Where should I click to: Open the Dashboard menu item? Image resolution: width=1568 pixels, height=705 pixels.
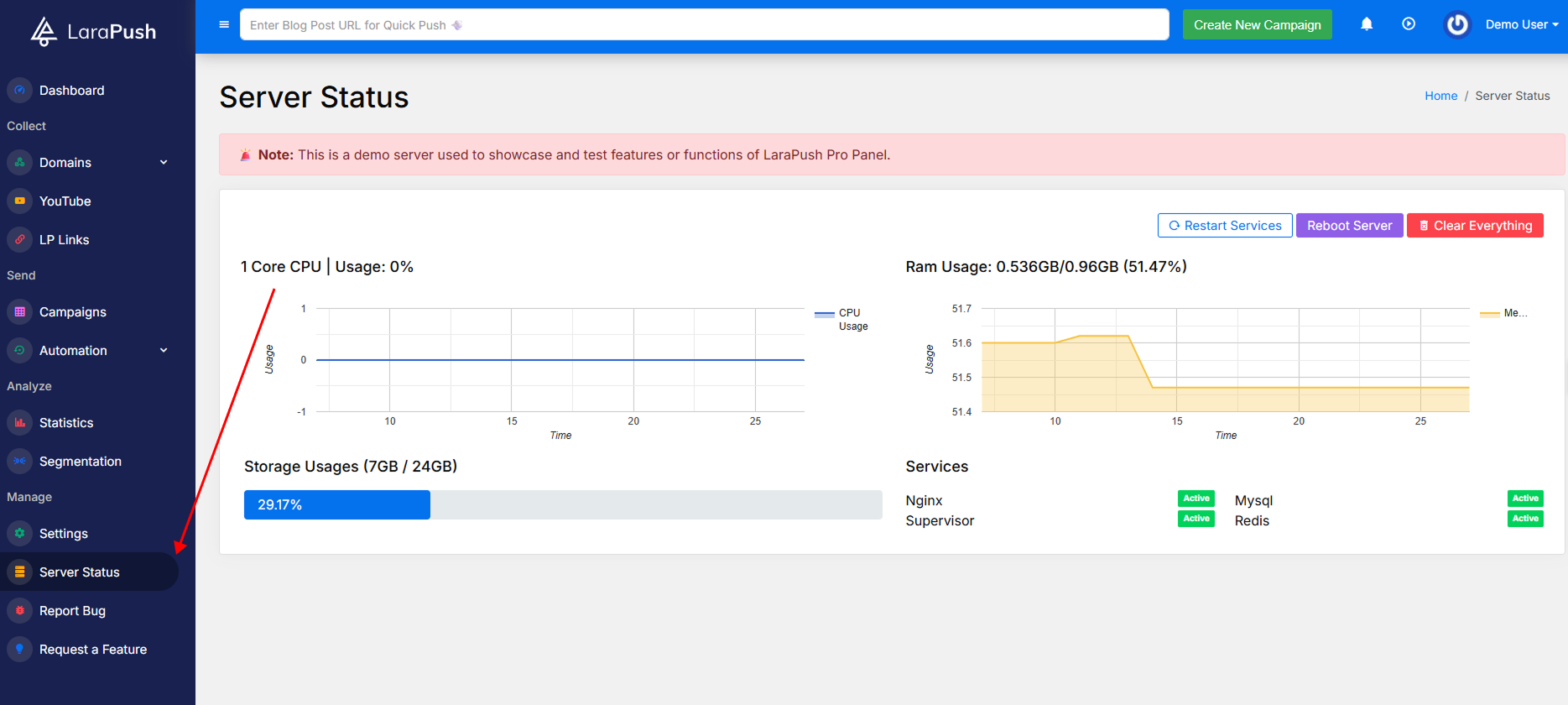coord(89,90)
